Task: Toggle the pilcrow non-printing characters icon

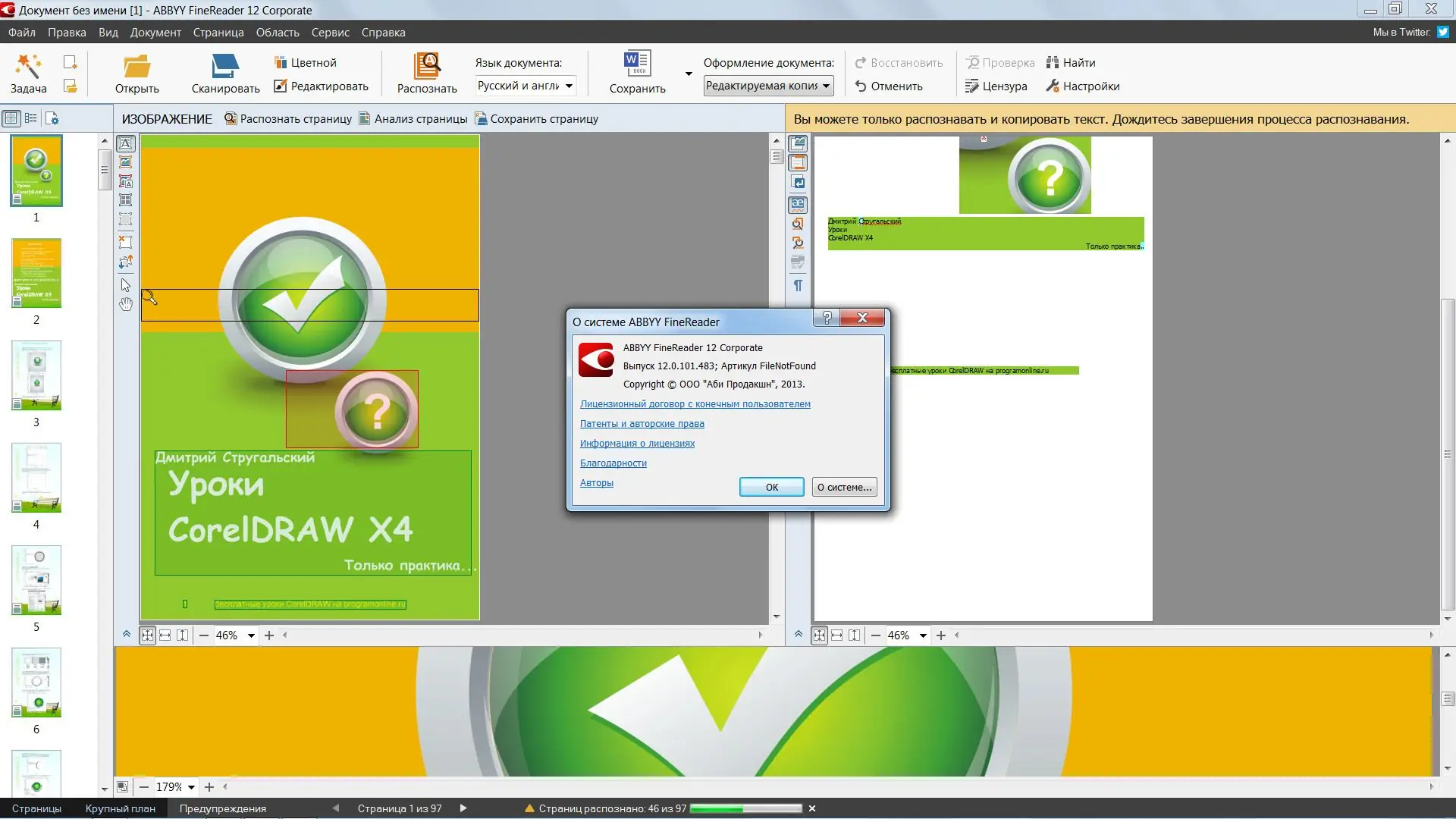Action: click(x=798, y=286)
